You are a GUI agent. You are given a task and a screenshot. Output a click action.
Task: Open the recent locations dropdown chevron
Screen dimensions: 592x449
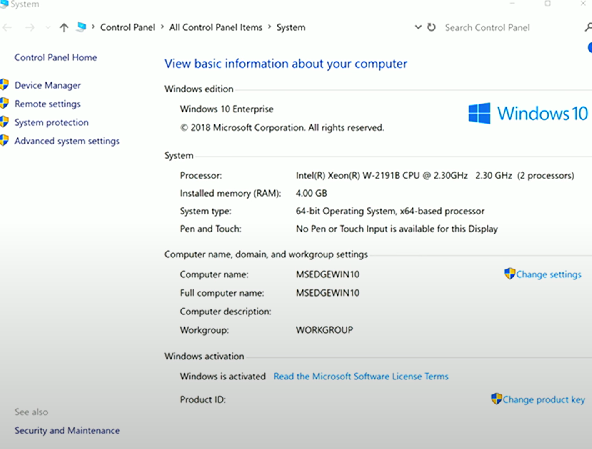[48, 28]
